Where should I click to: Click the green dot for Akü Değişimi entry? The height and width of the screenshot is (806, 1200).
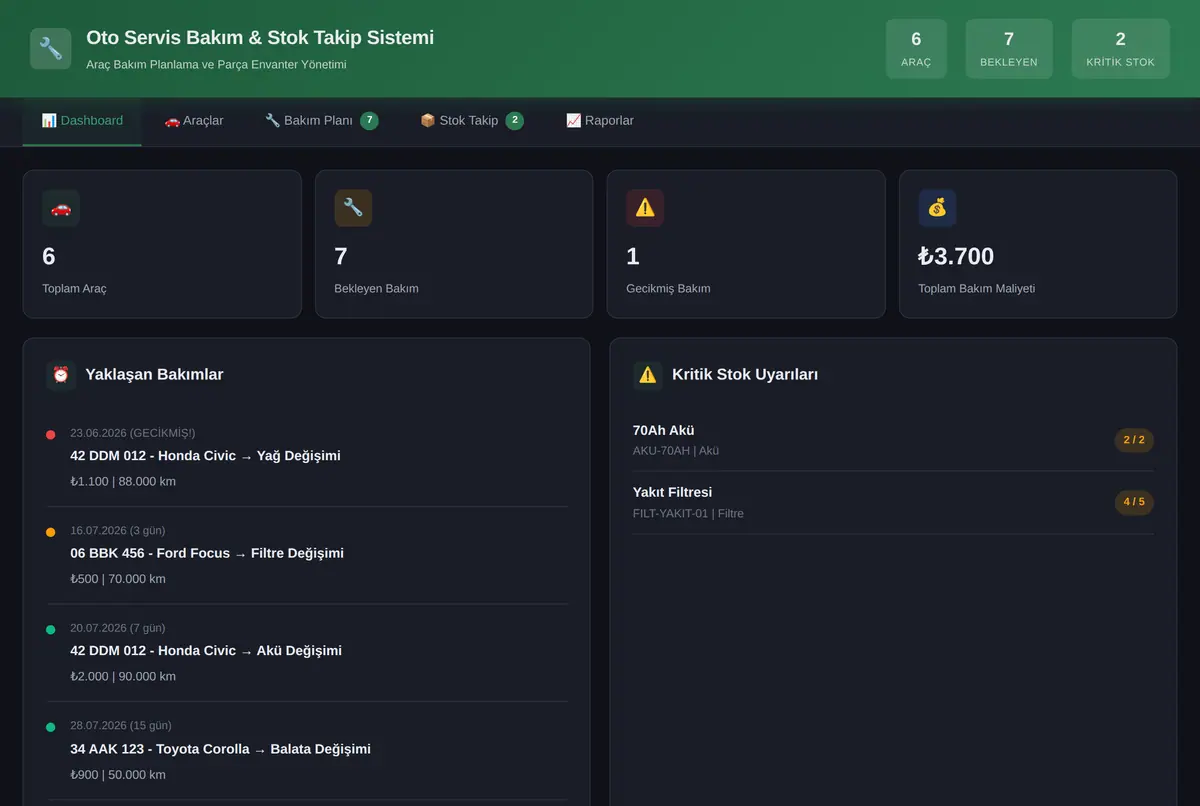pyautogui.click(x=51, y=629)
